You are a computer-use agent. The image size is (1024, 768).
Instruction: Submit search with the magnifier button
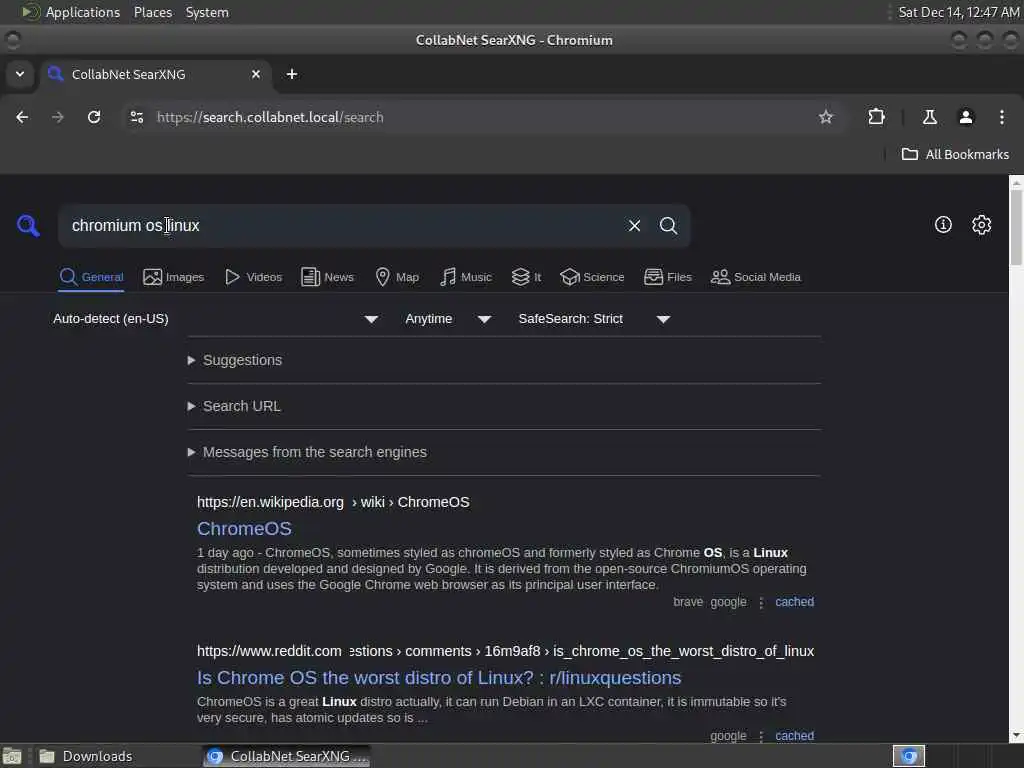pos(668,225)
